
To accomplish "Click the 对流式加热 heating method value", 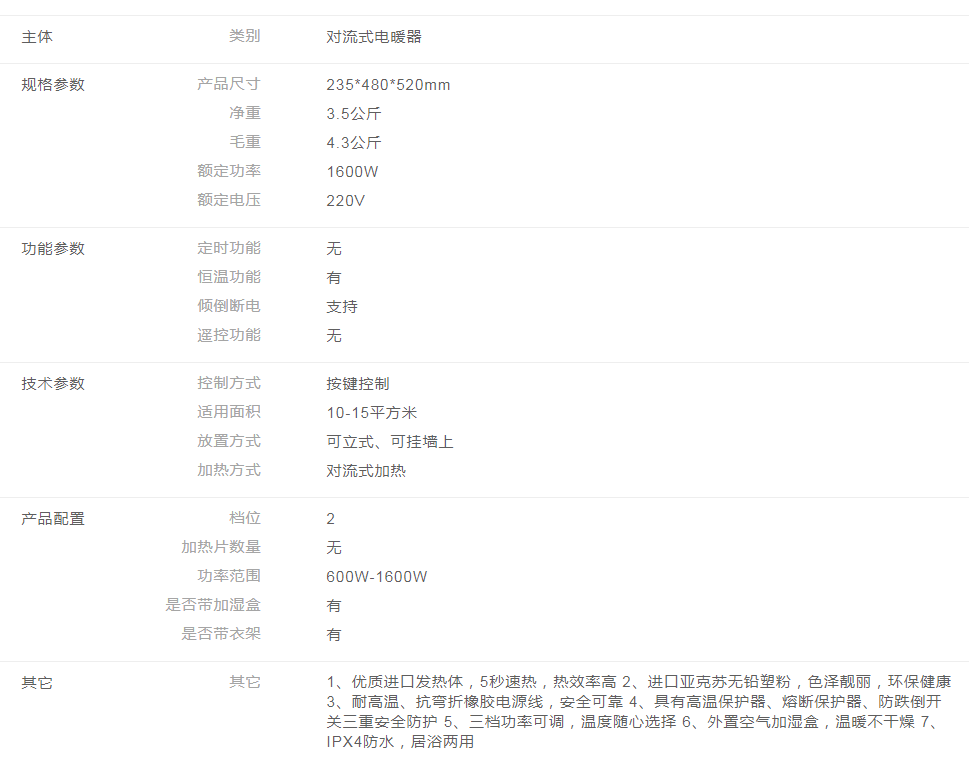I will click(366, 471).
